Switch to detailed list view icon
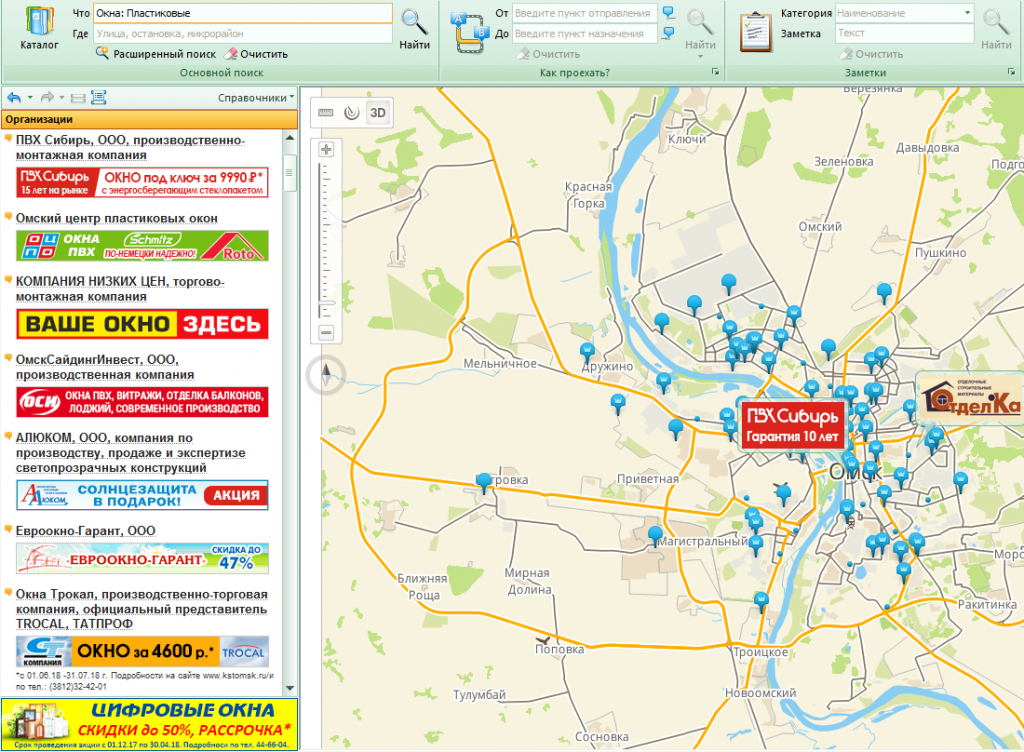This screenshot has width=1024, height=752. (99, 98)
